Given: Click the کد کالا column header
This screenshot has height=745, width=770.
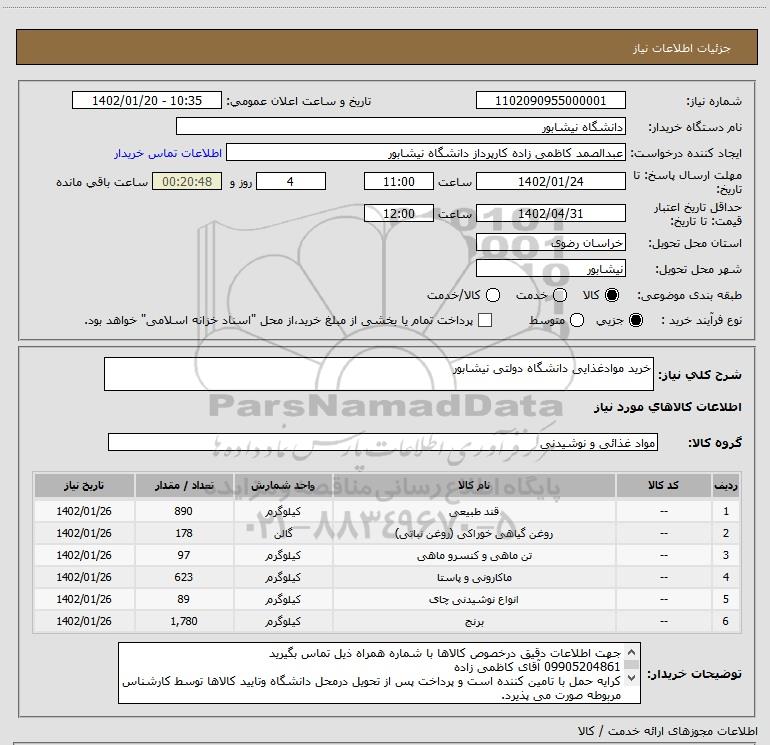Looking at the screenshot, I should coord(663,485).
